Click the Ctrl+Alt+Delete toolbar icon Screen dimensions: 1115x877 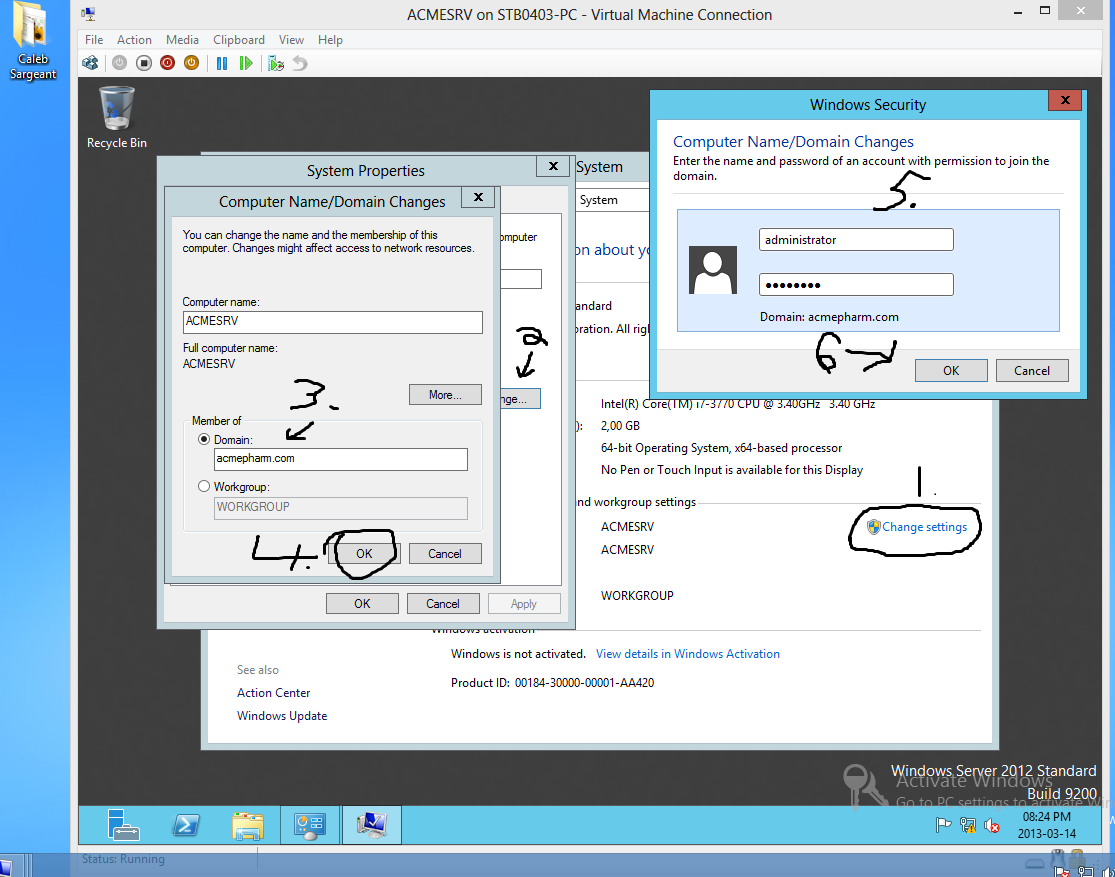click(x=90, y=63)
